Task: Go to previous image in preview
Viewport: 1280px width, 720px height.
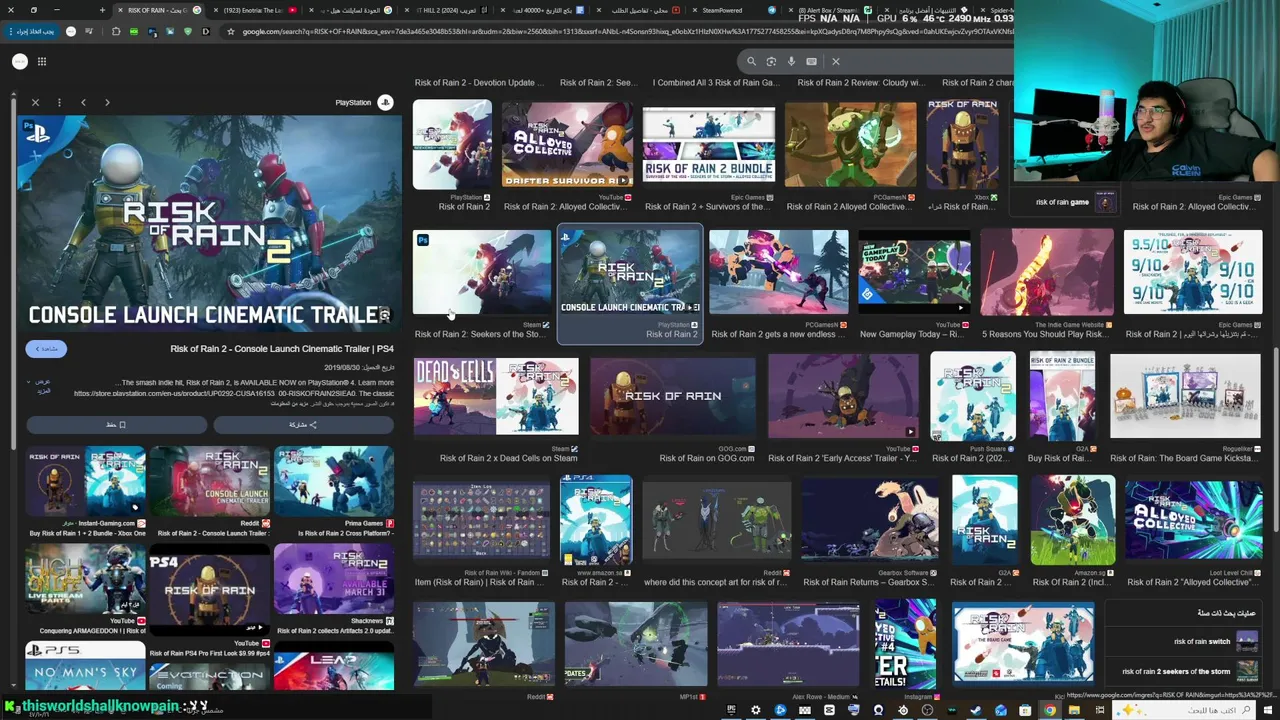Action: coord(83,102)
